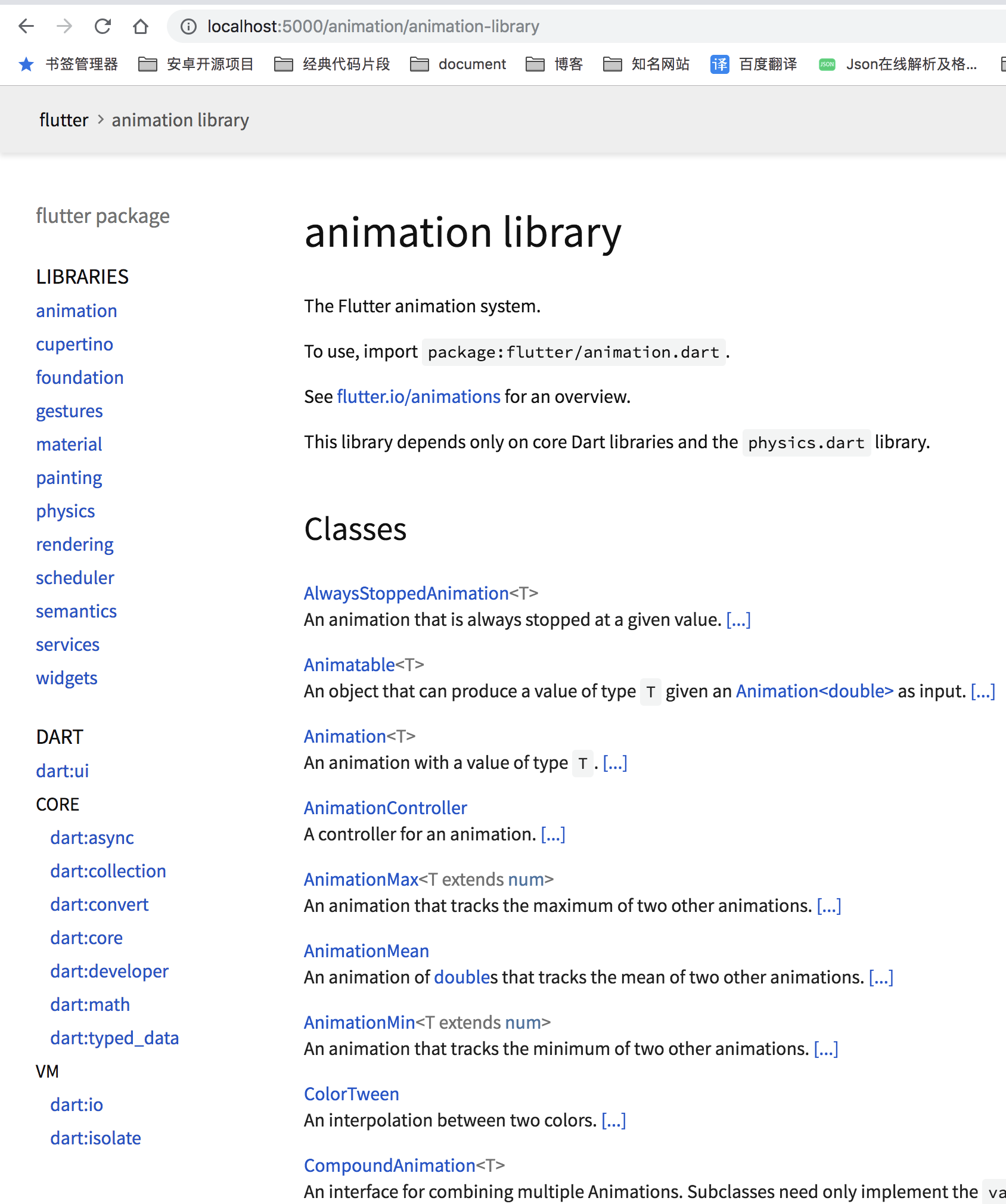Viewport: 1006px width, 1204px height.
Task: Open the Animatable class
Action: pyautogui.click(x=350, y=665)
